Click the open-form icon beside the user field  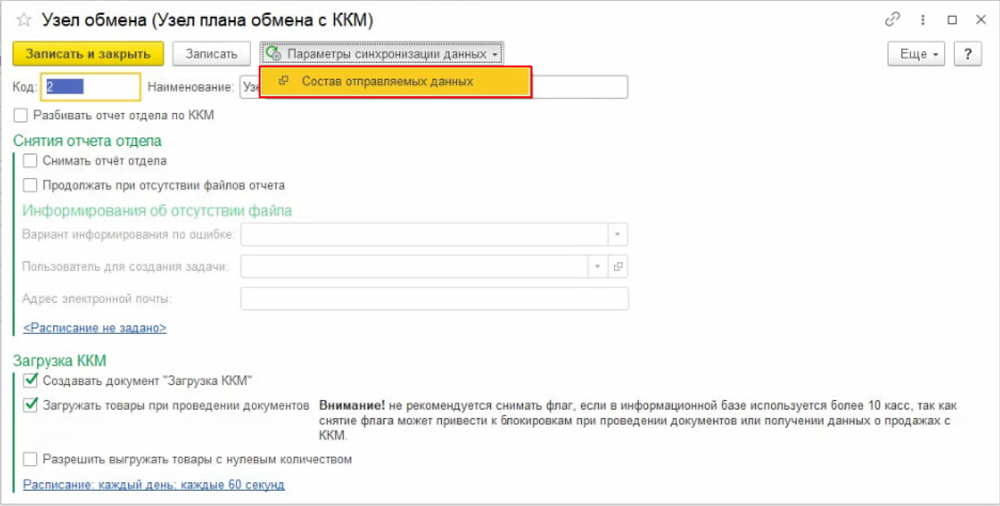click(618, 266)
